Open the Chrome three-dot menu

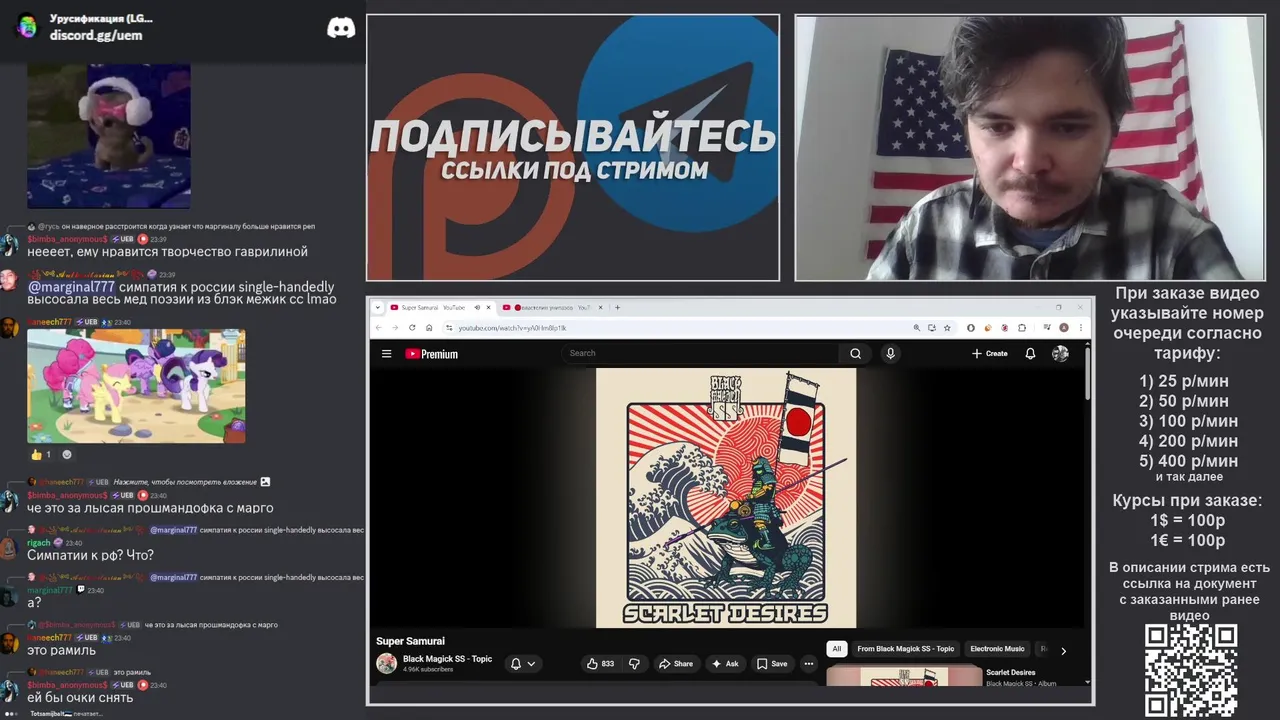click(1080, 328)
